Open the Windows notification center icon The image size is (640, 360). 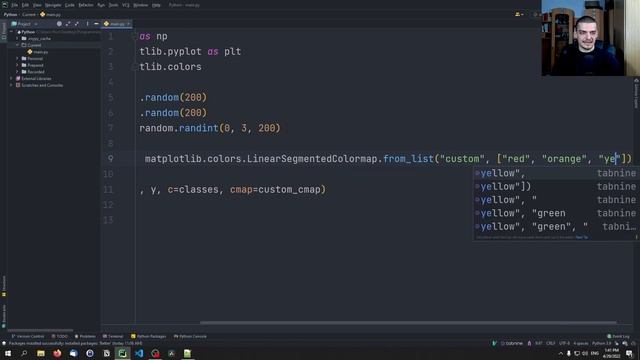coord(630,353)
